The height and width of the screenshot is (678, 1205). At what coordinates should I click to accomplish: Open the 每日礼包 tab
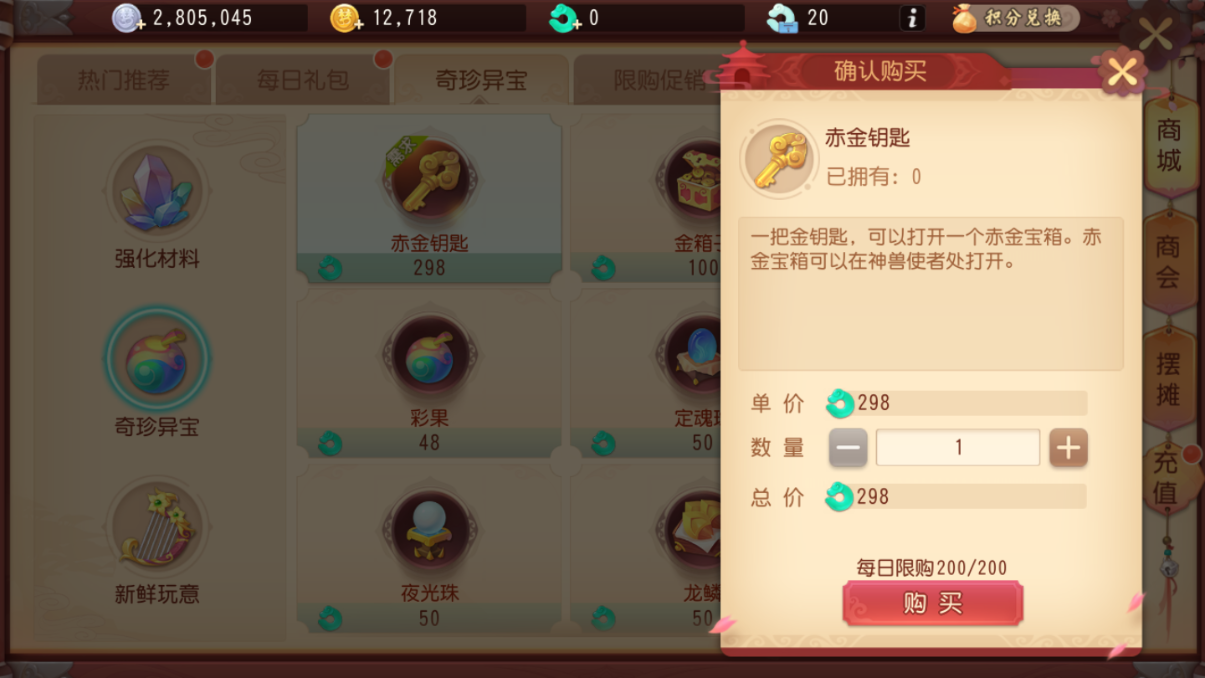(302, 81)
